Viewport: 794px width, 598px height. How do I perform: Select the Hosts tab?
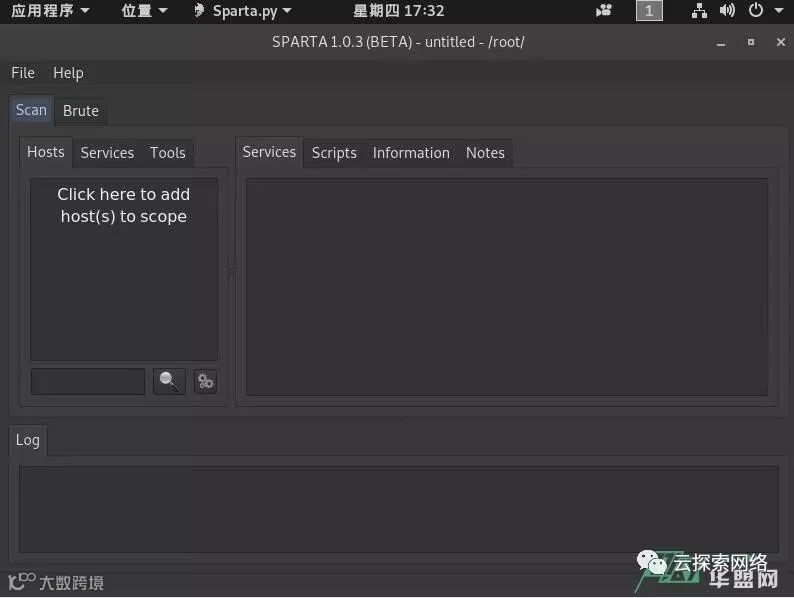(x=46, y=152)
